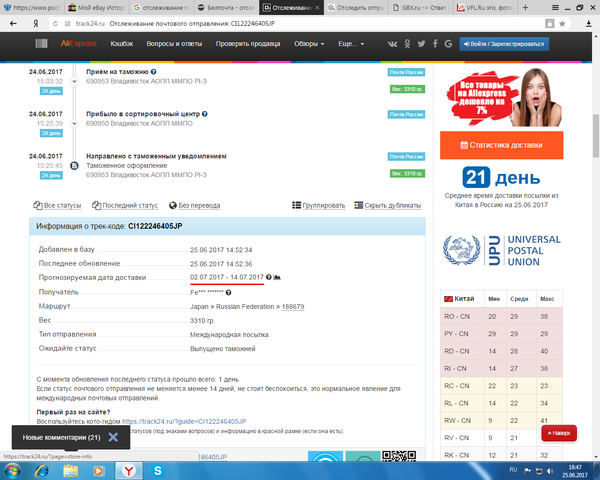This screenshot has width=600, height=480.
Task: Open the Odnoklassniki social icon
Action: coord(407,44)
